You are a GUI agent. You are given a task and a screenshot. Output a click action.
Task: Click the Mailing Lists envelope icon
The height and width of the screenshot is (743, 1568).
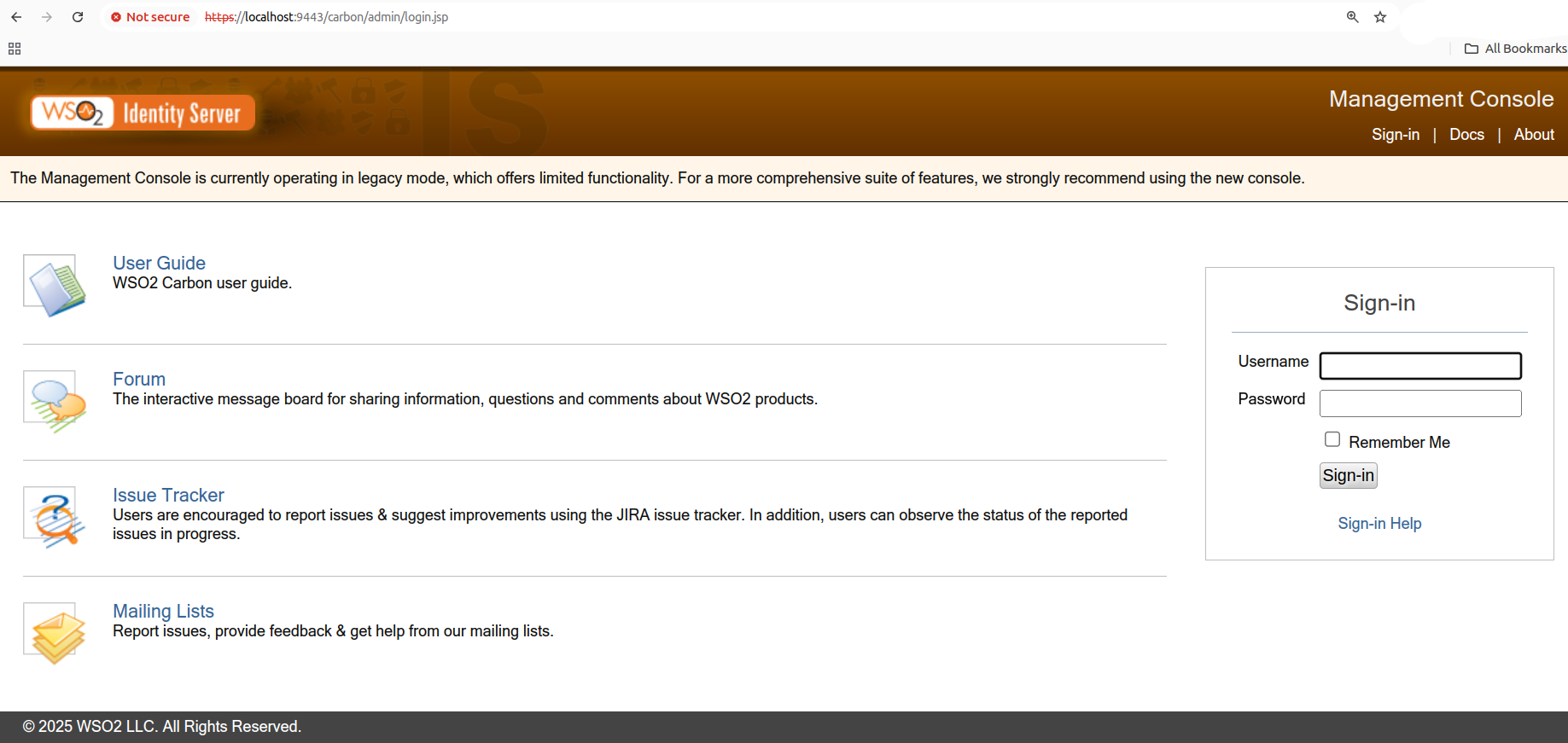(55, 634)
